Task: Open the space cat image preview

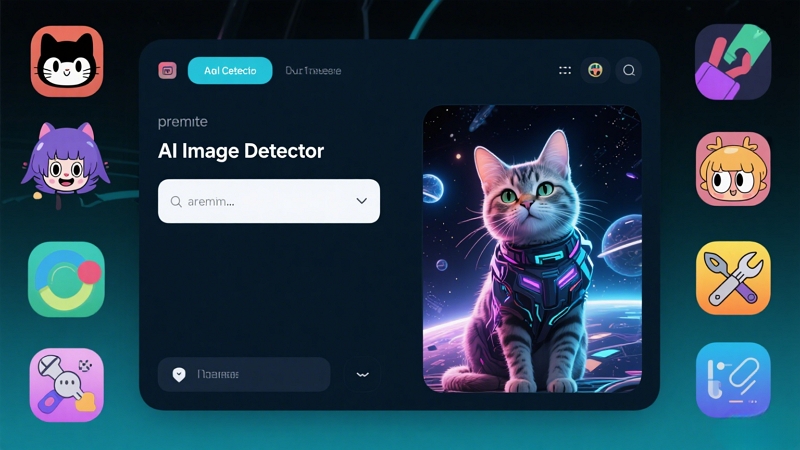Action: (532, 249)
